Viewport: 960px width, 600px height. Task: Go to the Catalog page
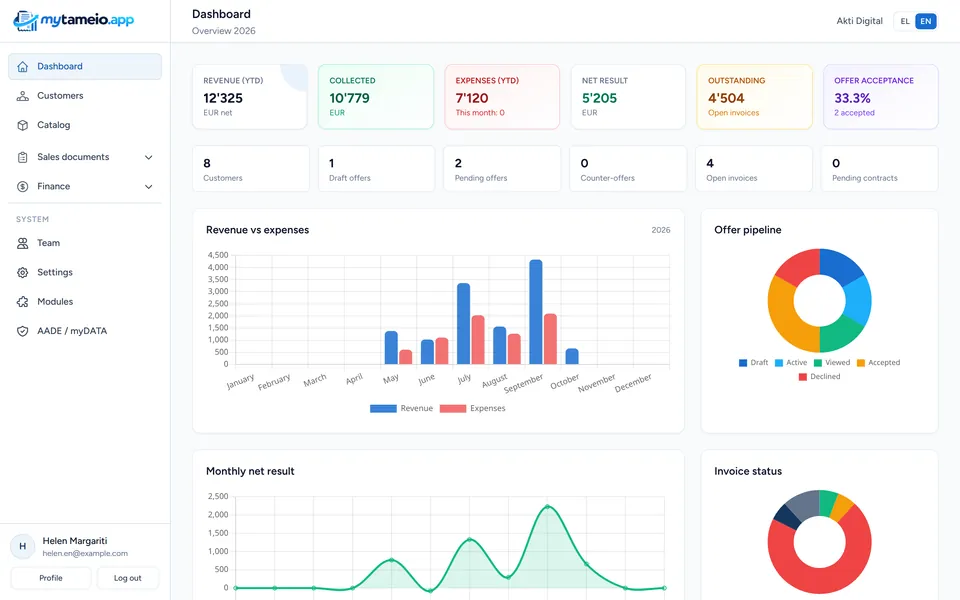point(85,125)
